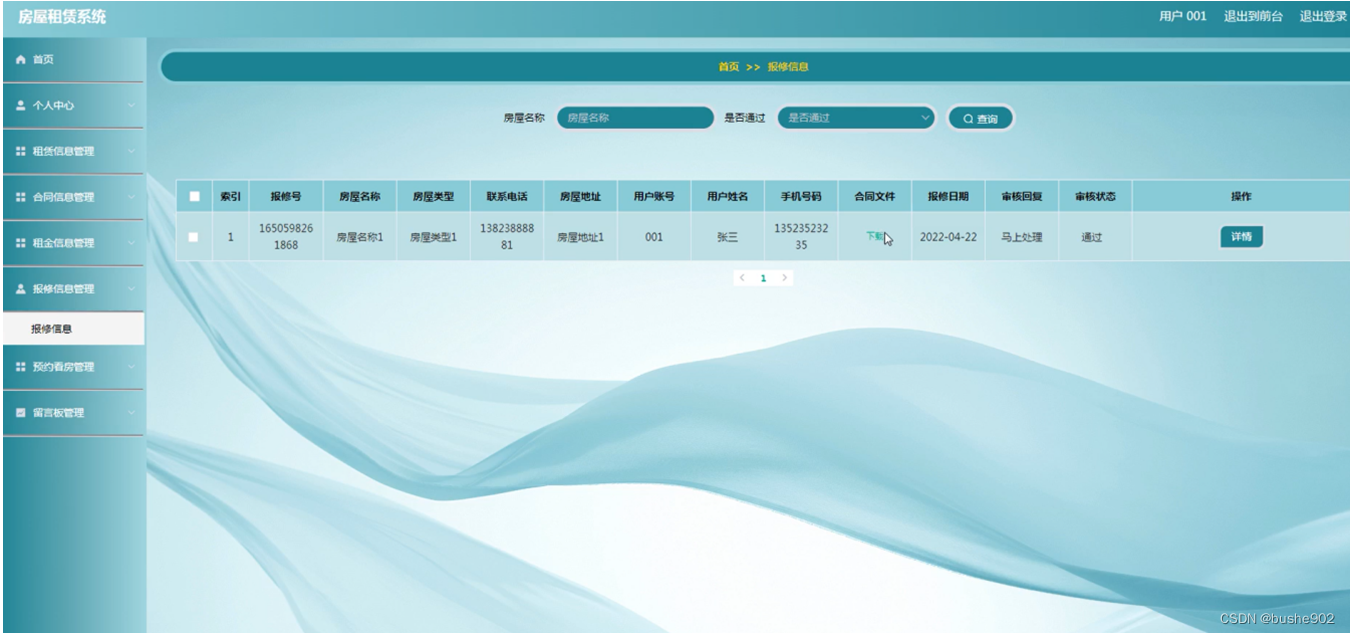The height and width of the screenshot is (634, 1350).
Task: Click the 联系电话 column header
Action: pos(507,197)
